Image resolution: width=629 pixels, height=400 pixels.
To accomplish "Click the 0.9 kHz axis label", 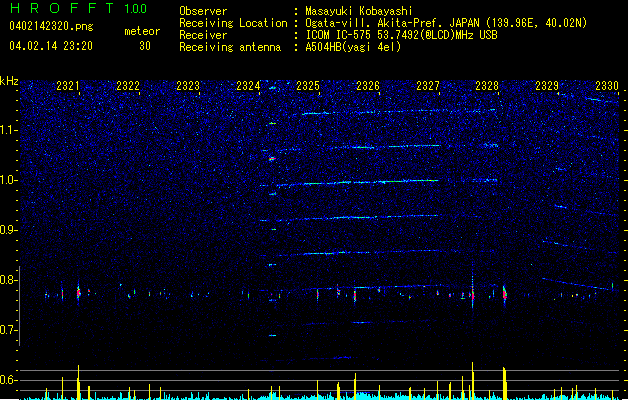I will [x=8, y=230].
